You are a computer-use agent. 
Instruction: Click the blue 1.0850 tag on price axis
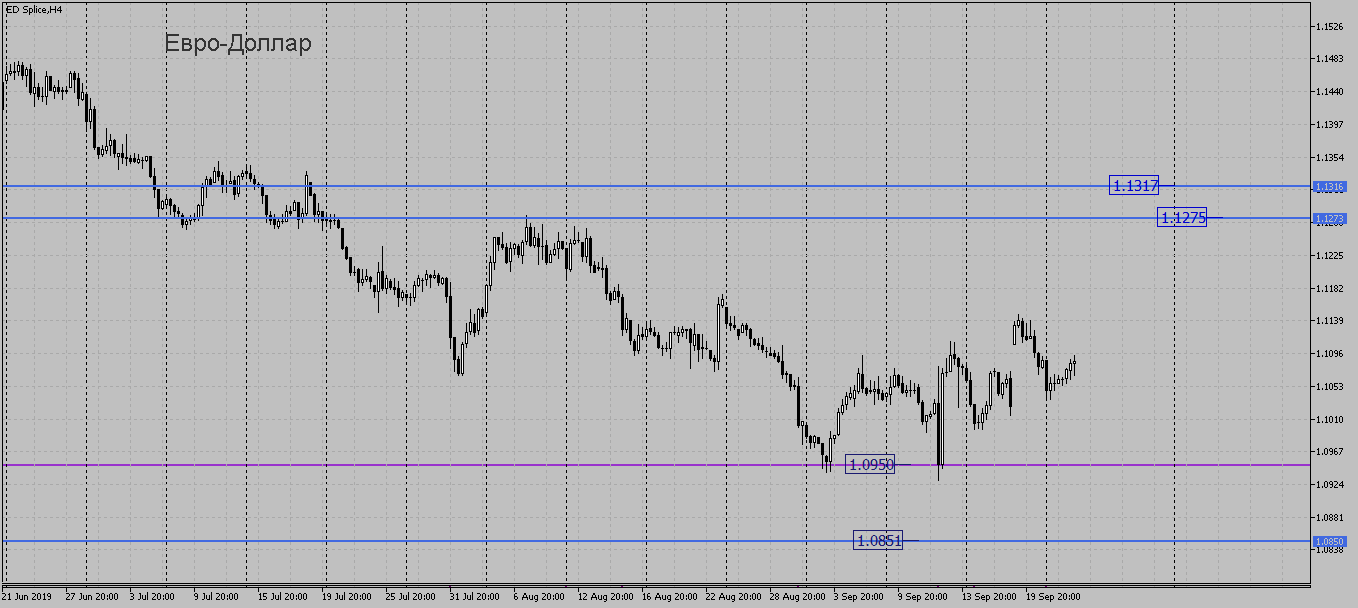pyautogui.click(x=1330, y=541)
